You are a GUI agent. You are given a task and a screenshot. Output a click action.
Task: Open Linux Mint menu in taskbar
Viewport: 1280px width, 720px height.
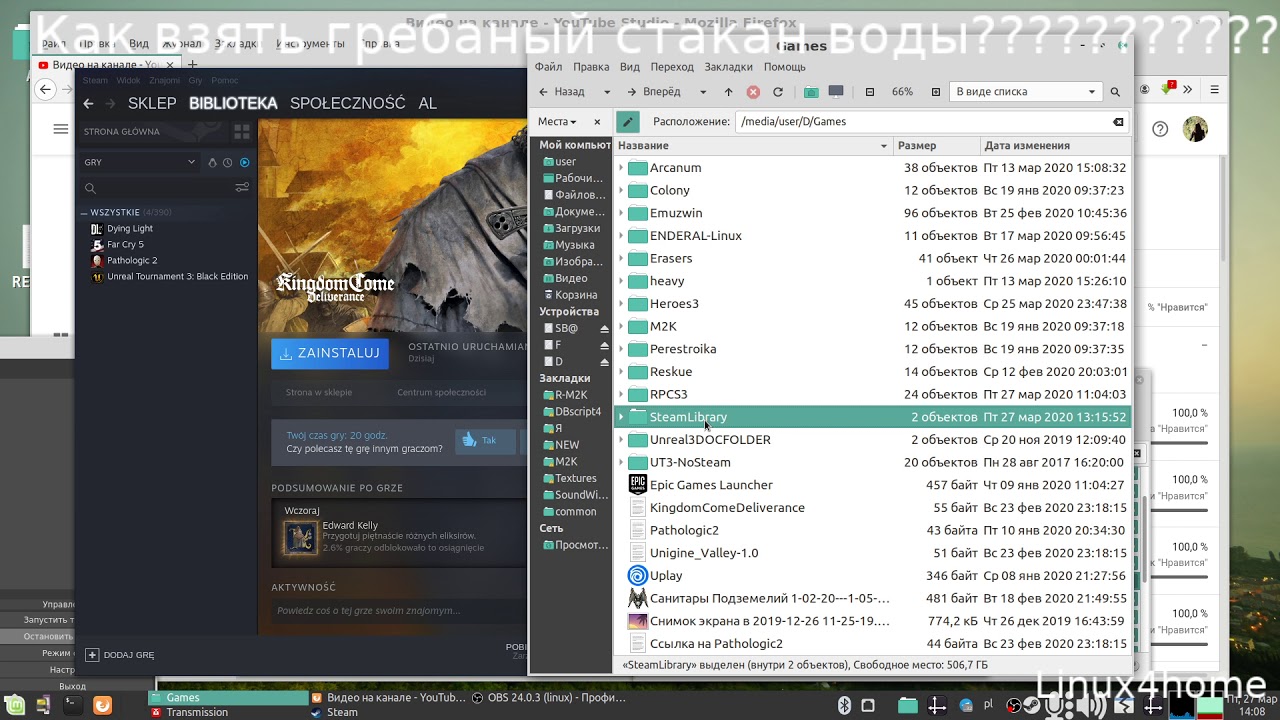16,705
